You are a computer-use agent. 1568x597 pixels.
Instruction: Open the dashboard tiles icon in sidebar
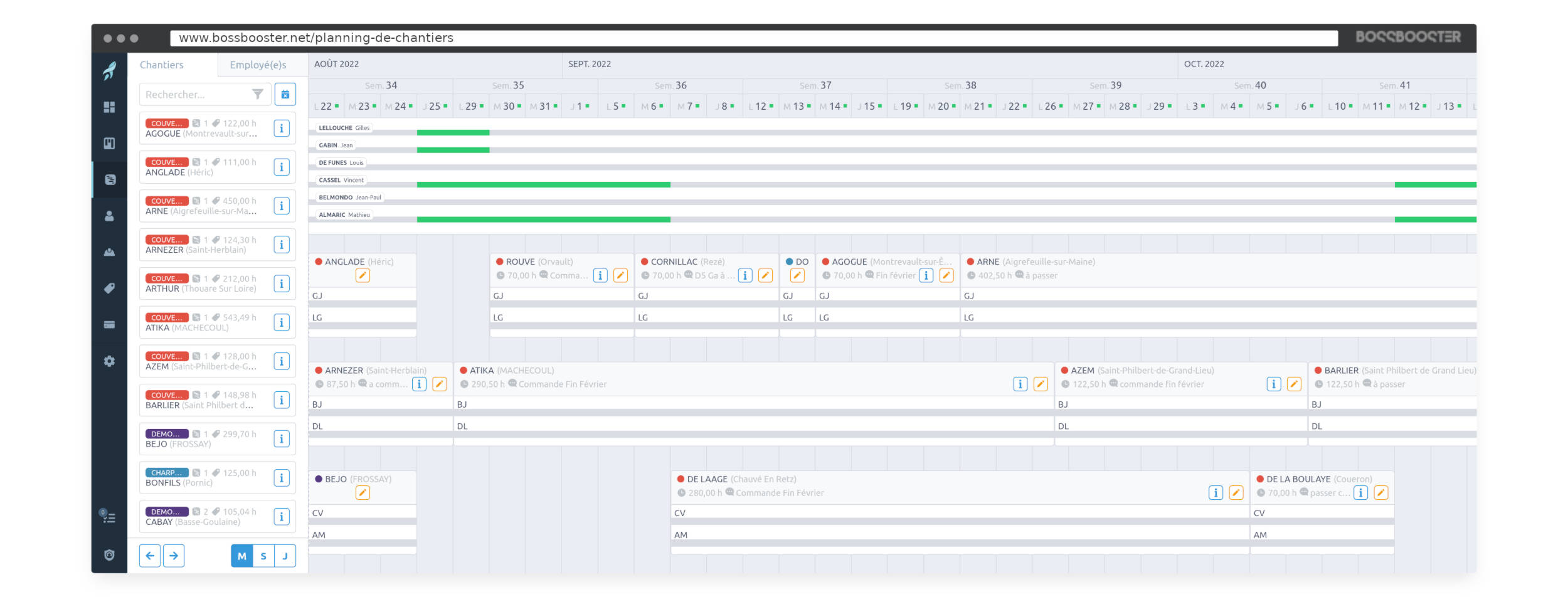click(109, 107)
